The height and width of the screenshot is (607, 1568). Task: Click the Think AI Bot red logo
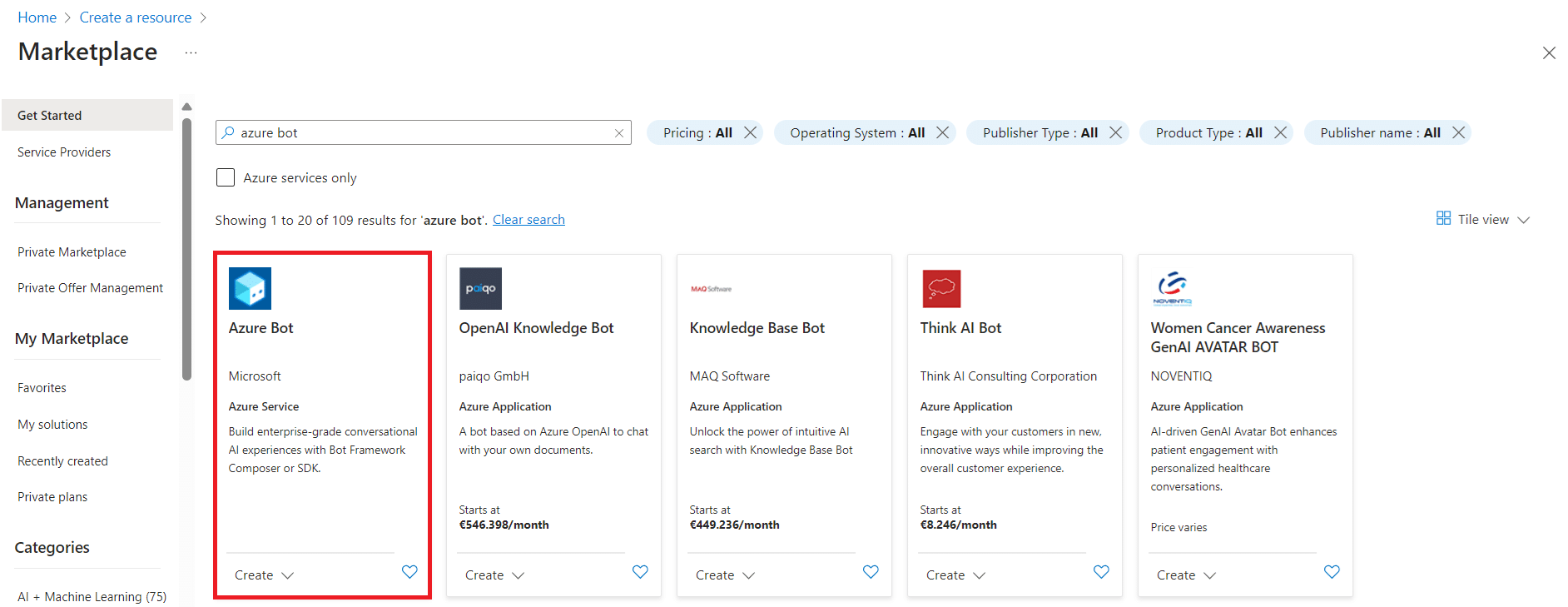[941, 288]
